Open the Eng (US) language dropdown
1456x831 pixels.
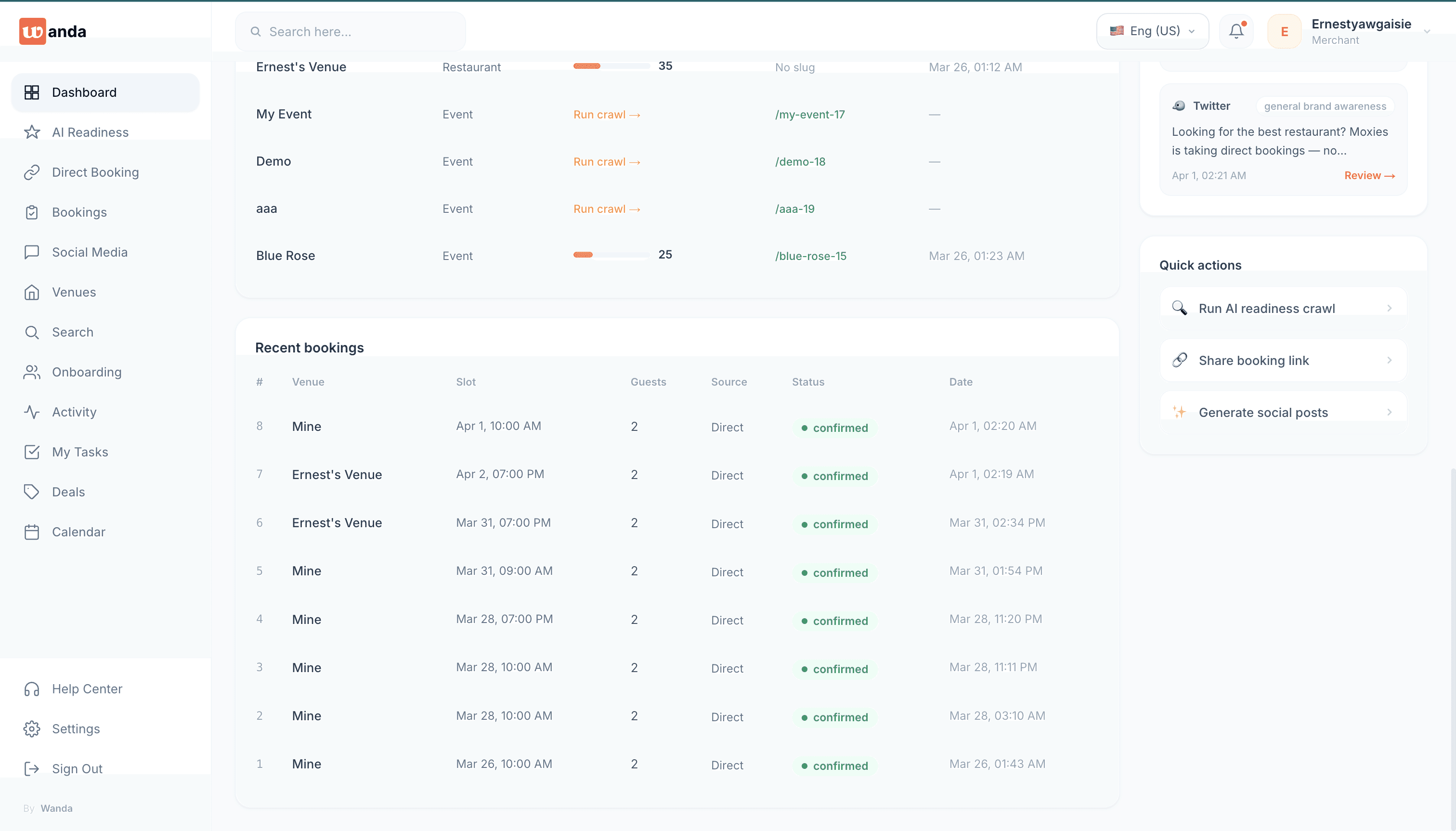[x=1152, y=31]
